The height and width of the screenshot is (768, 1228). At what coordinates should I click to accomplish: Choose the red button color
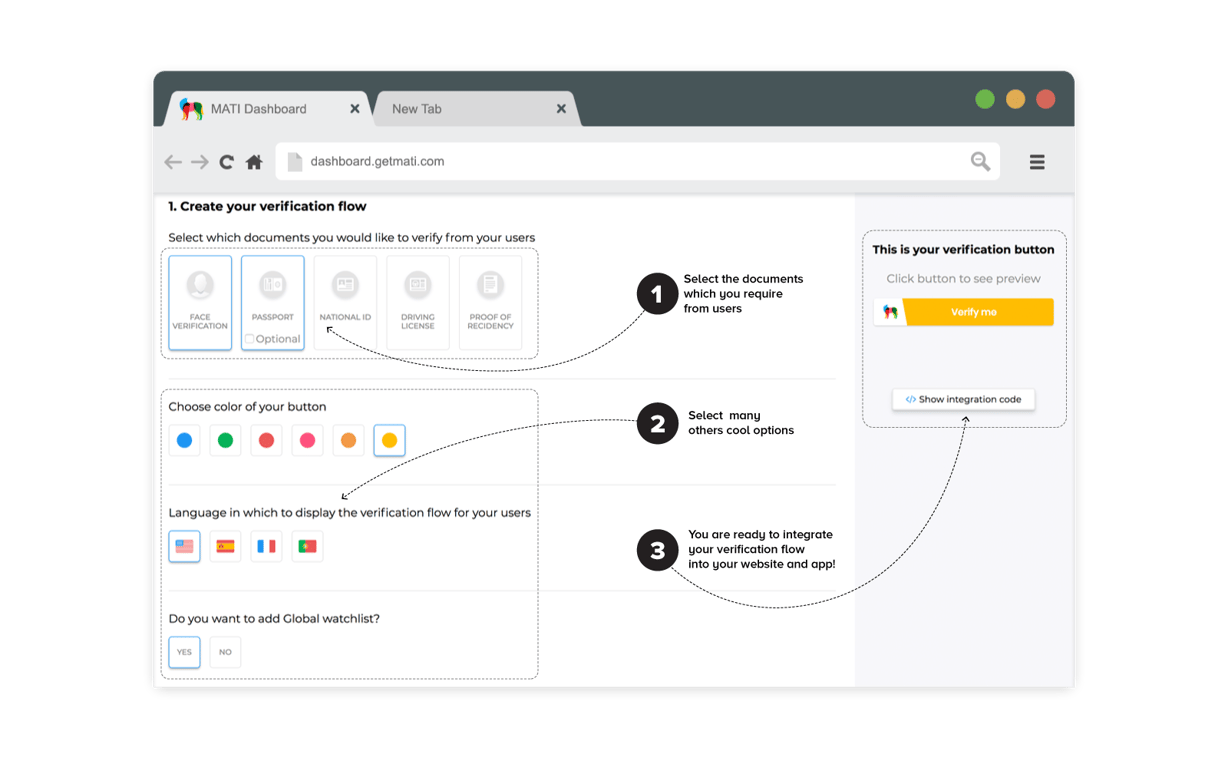point(266,440)
